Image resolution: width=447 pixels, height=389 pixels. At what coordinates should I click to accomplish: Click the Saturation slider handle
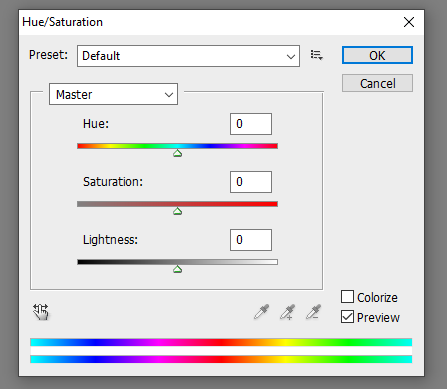click(177, 211)
